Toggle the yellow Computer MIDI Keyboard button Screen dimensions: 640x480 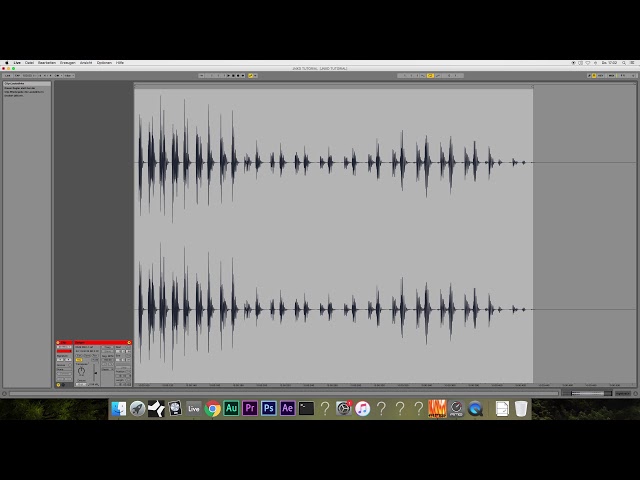click(x=594, y=76)
